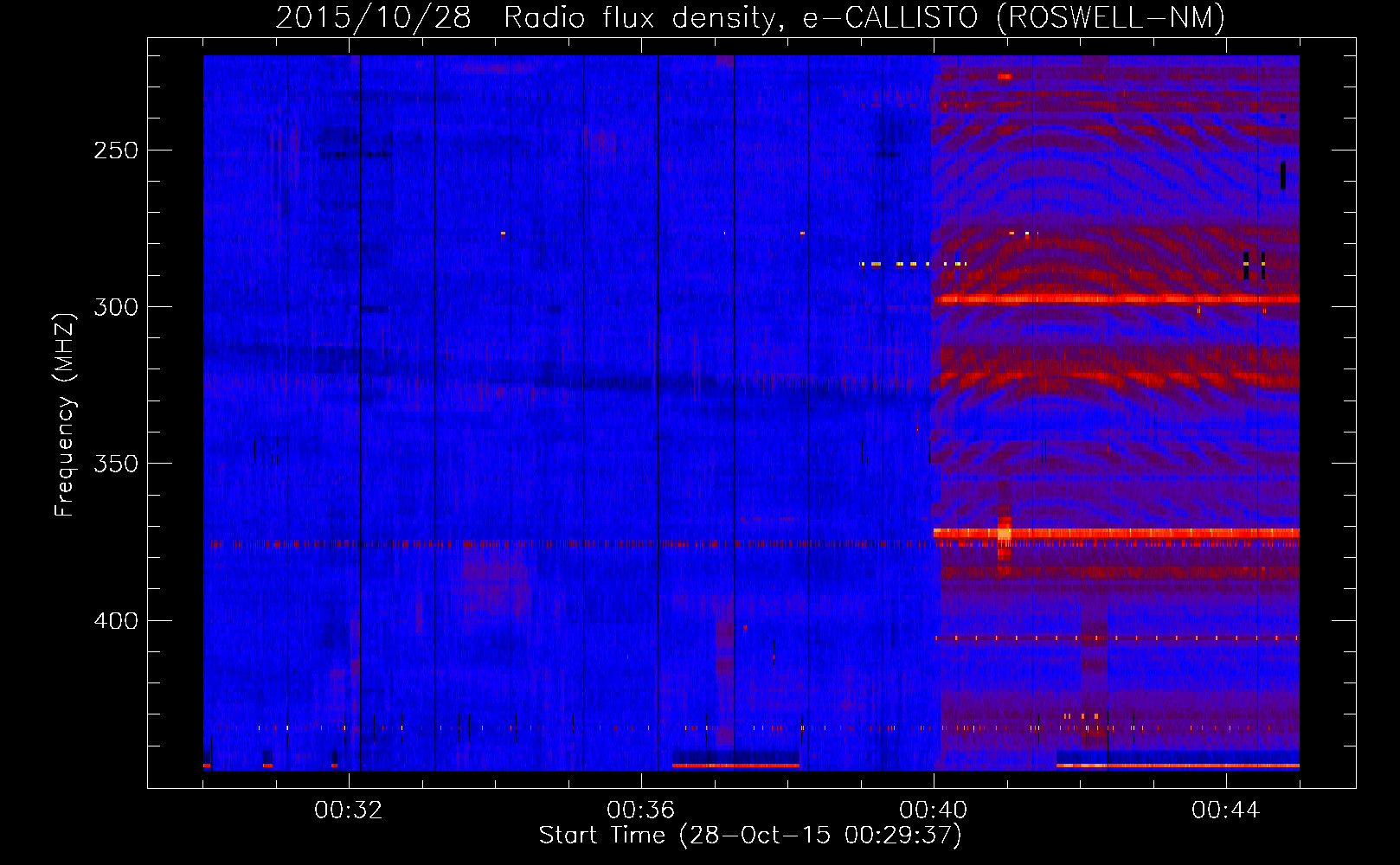1400x865 pixels.
Task: Click the 250 frequency tick label
Action: coord(116,151)
